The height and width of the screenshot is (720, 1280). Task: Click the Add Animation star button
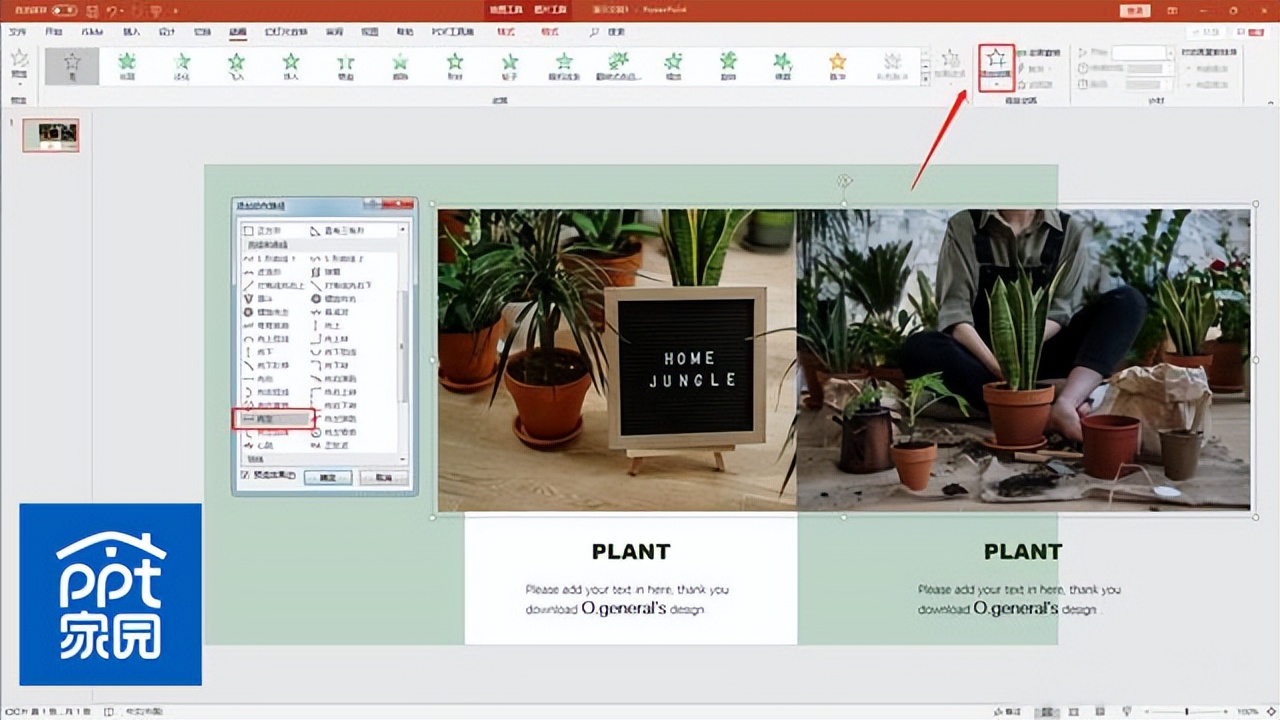pos(996,62)
